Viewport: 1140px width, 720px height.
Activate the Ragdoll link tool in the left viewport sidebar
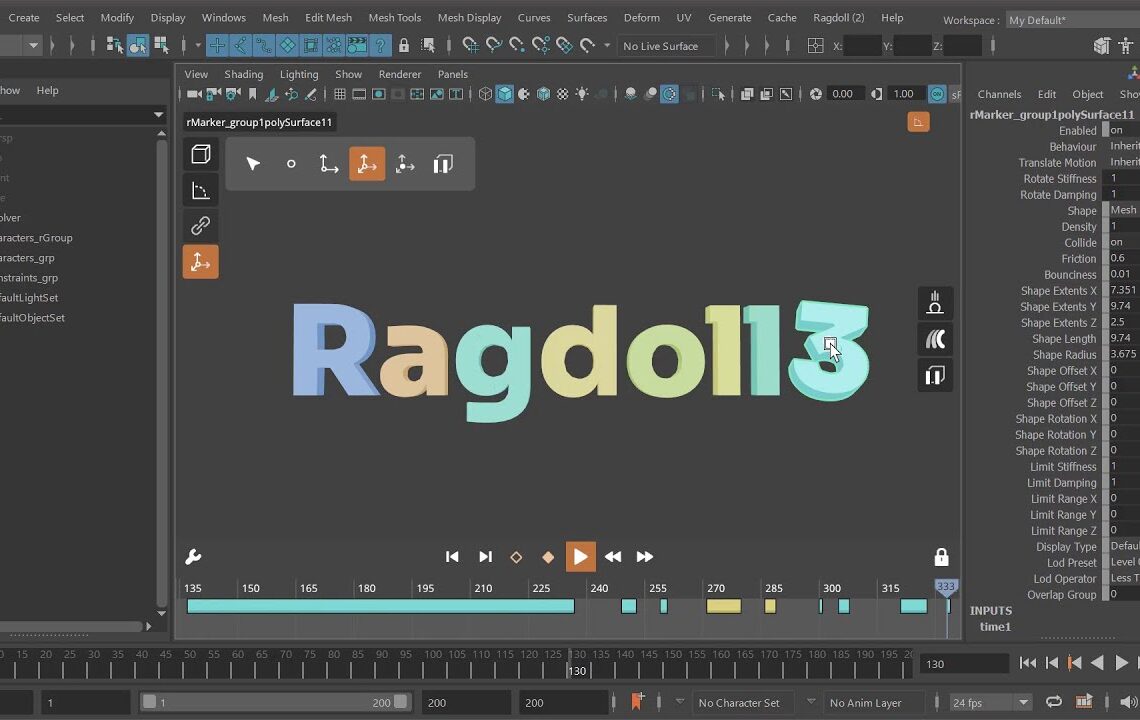click(200, 225)
